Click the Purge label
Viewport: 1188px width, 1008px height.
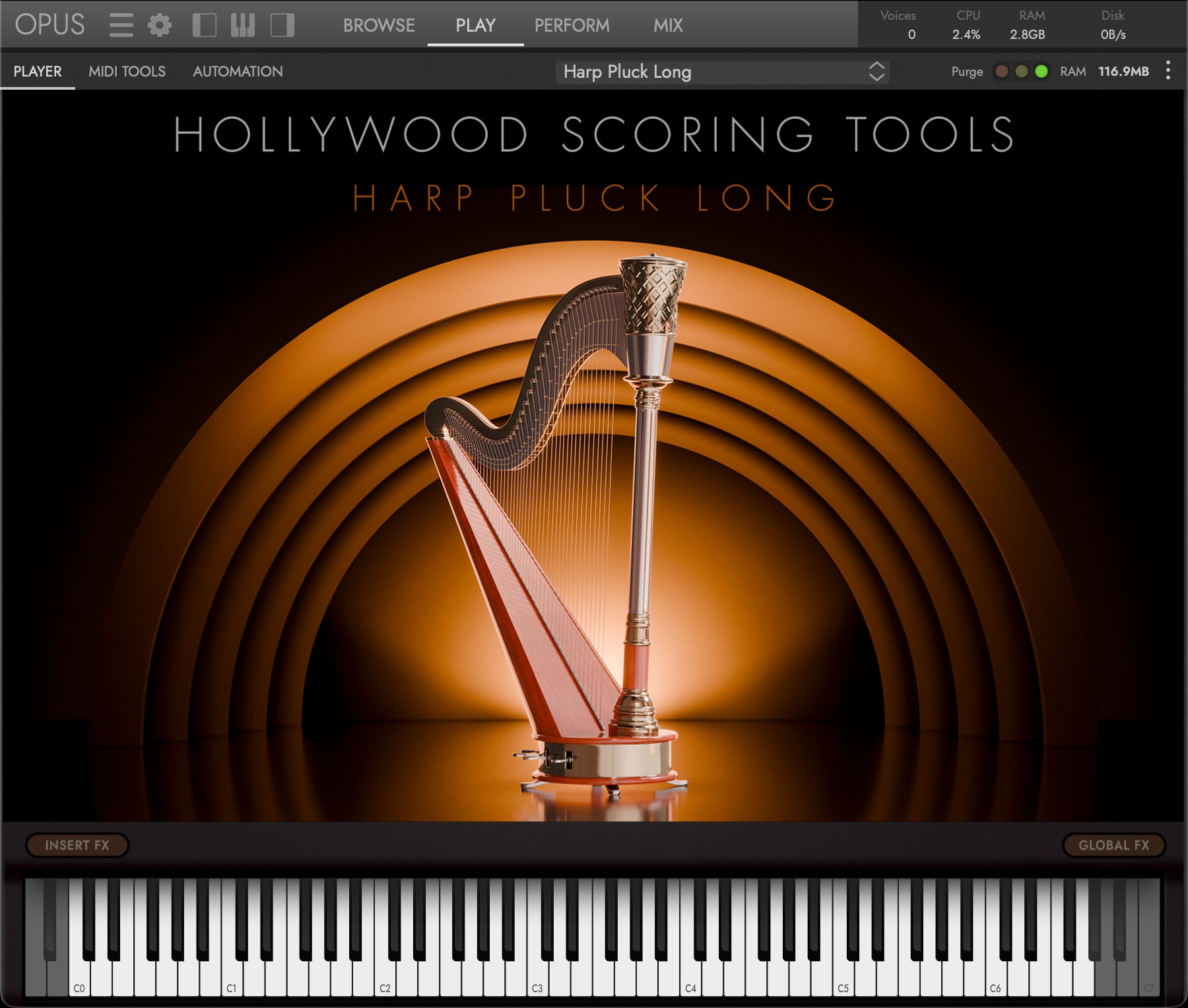967,71
